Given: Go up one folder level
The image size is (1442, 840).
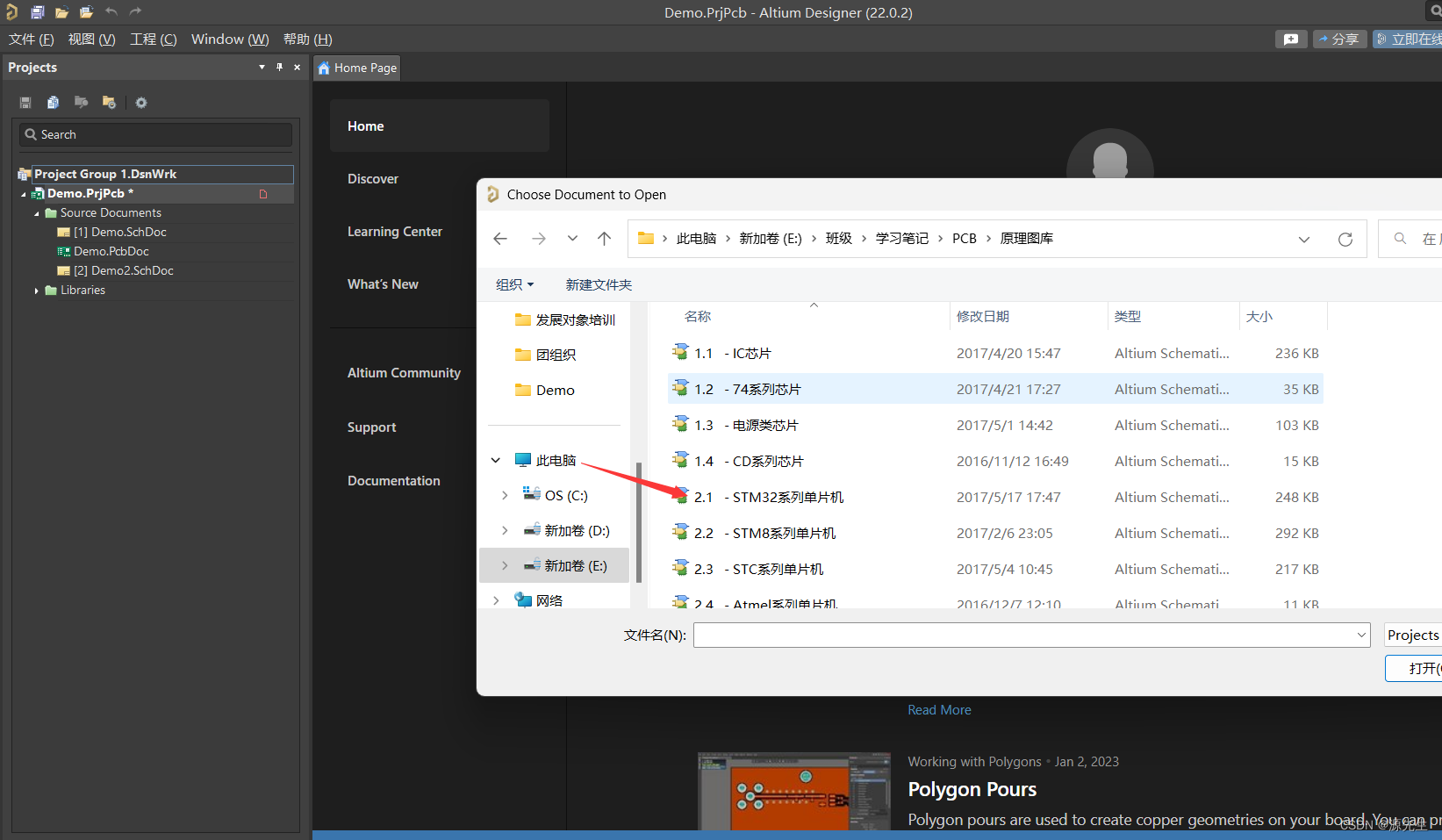Looking at the screenshot, I should pyautogui.click(x=605, y=239).
